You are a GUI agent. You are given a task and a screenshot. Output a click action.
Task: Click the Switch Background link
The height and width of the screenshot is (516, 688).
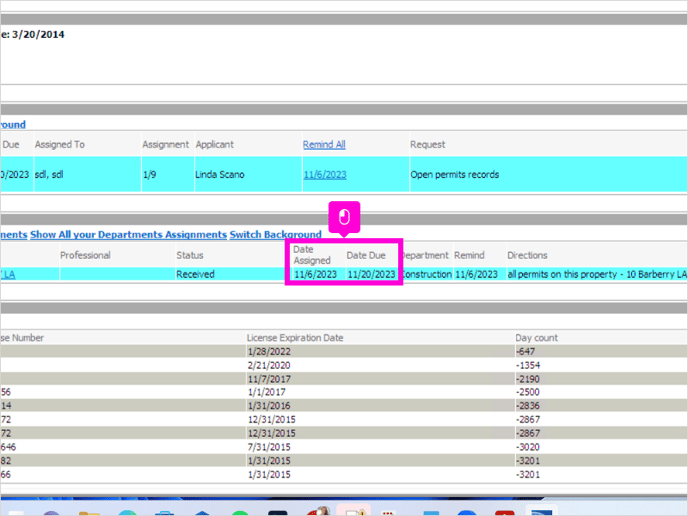(276, 235)
